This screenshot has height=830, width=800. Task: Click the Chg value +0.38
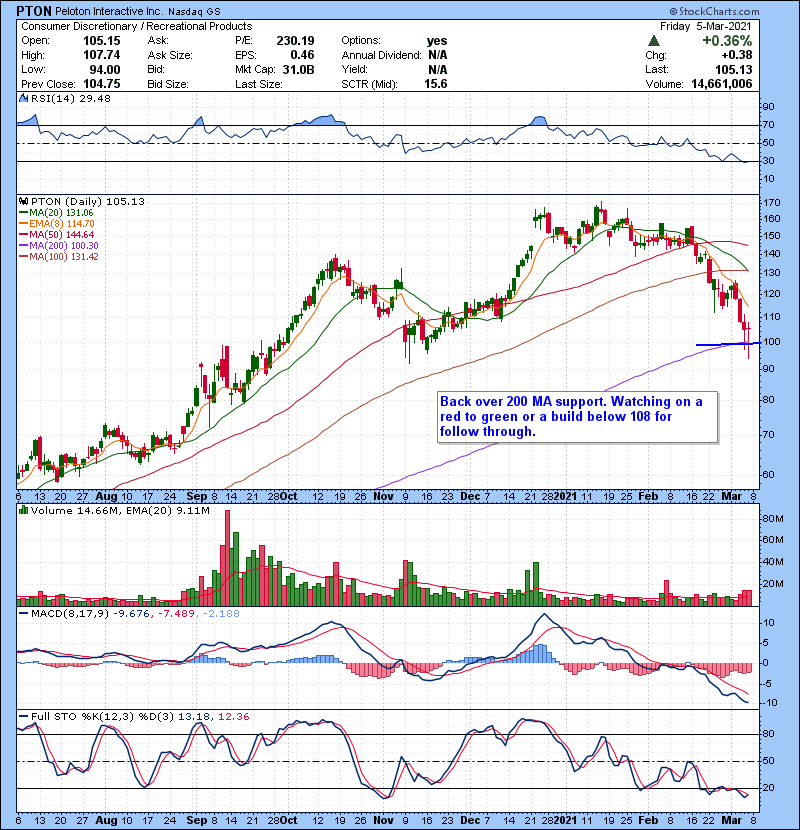736,55
